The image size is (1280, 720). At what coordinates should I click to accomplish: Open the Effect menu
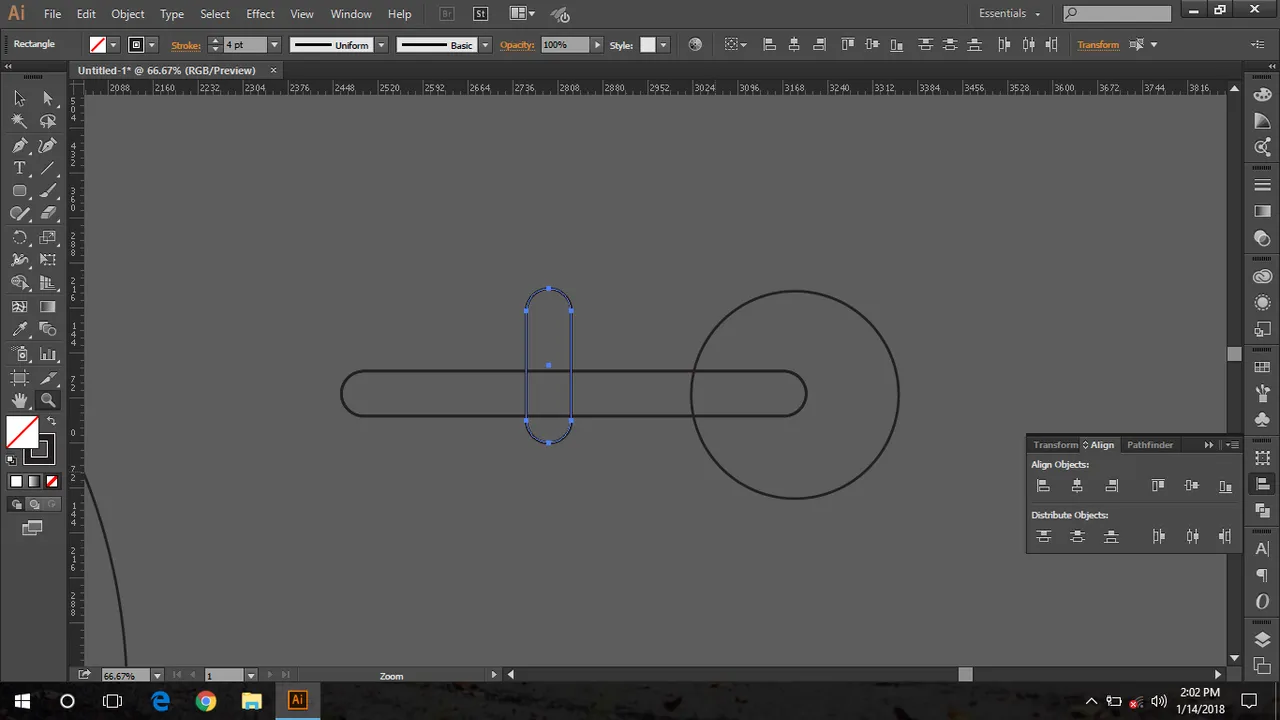pos(260,14)
